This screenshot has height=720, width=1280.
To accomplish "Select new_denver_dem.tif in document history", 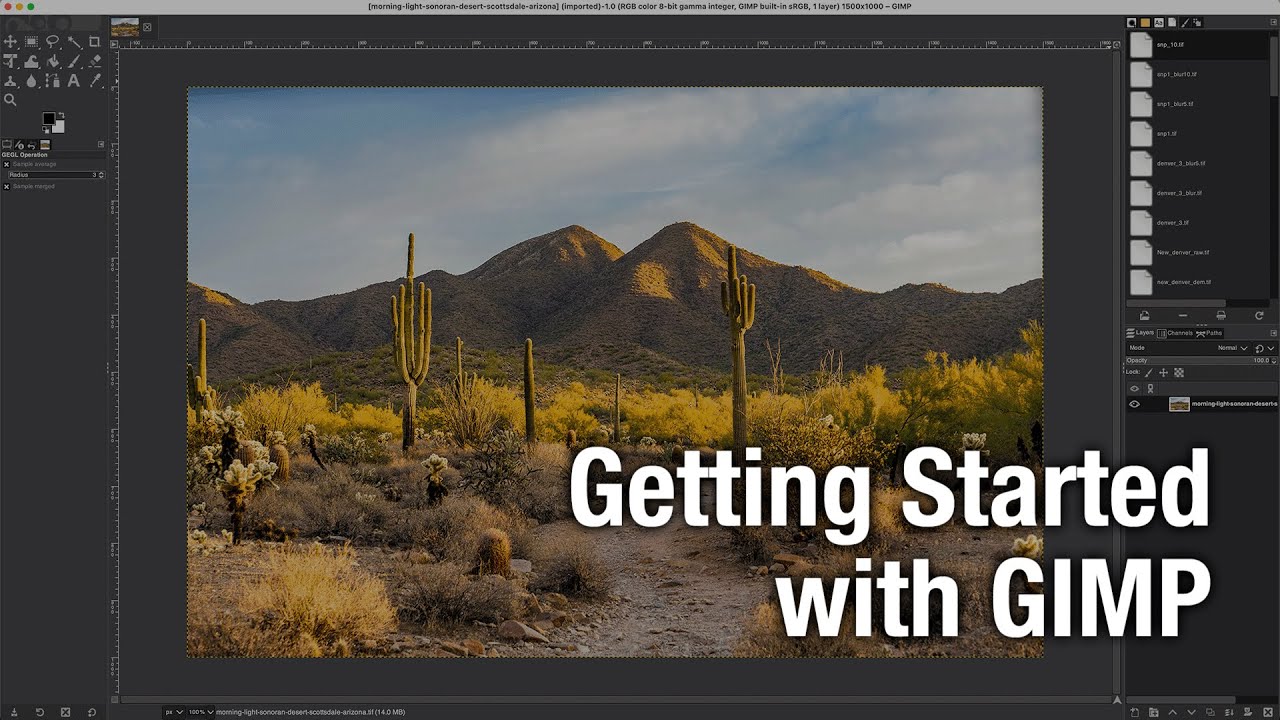I will 1198,282.
